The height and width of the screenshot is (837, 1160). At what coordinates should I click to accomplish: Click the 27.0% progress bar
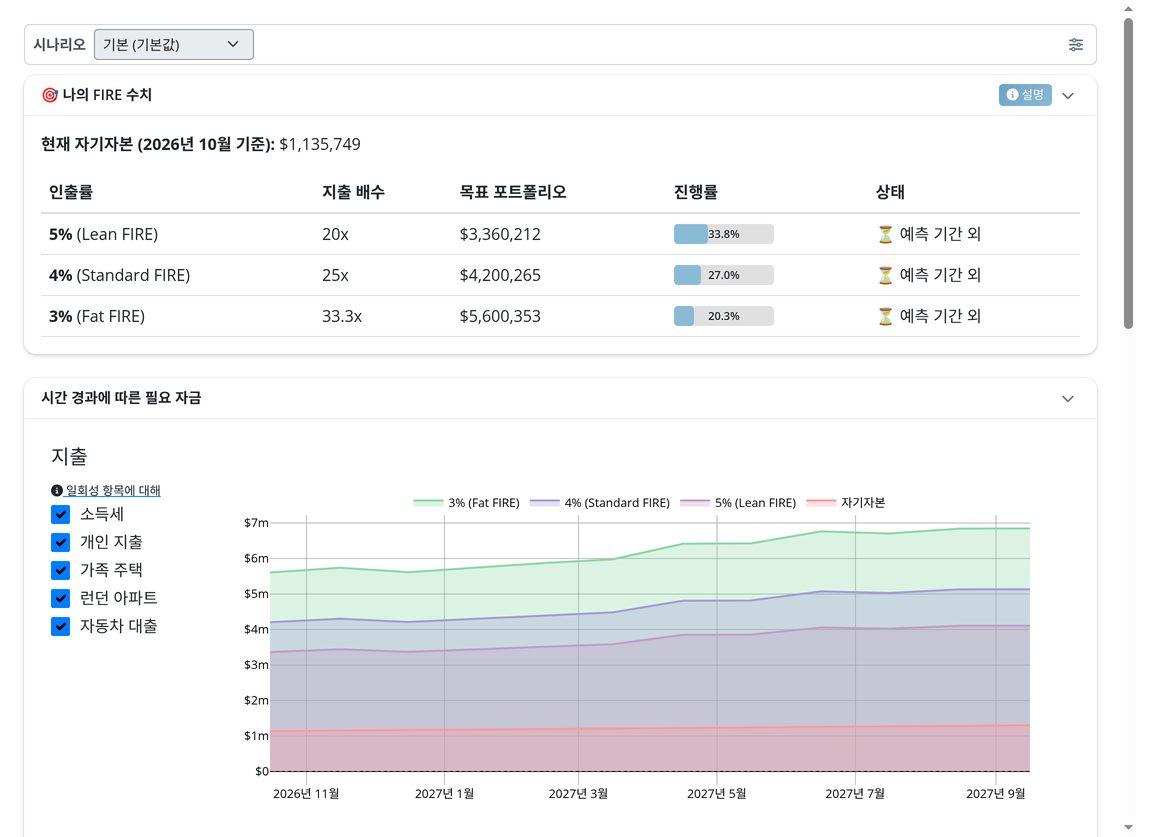pyautogui.click(x=724, y=275)
